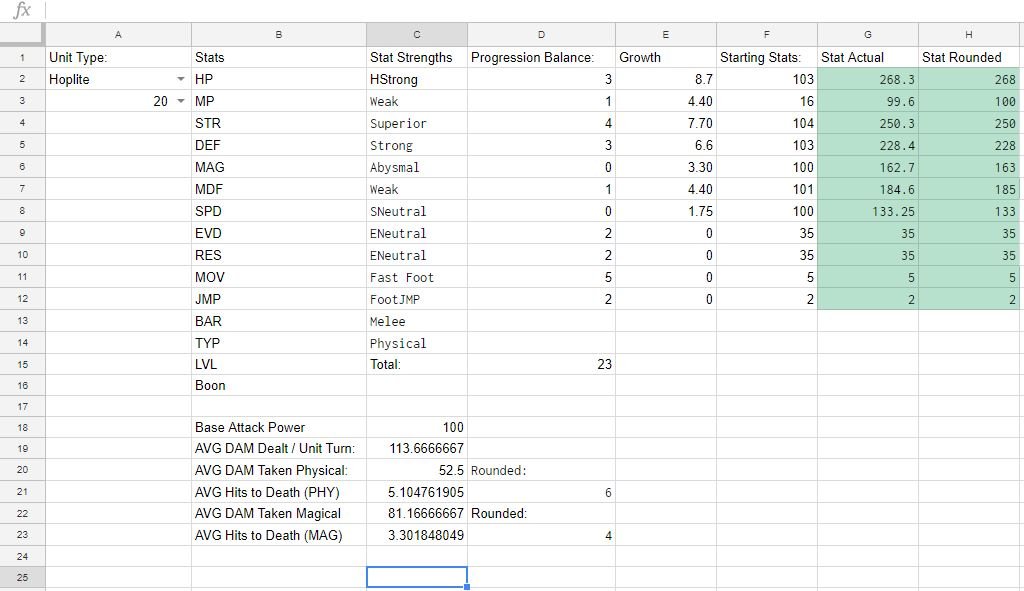Click the 'Stats' header cell

click(279, 57)
